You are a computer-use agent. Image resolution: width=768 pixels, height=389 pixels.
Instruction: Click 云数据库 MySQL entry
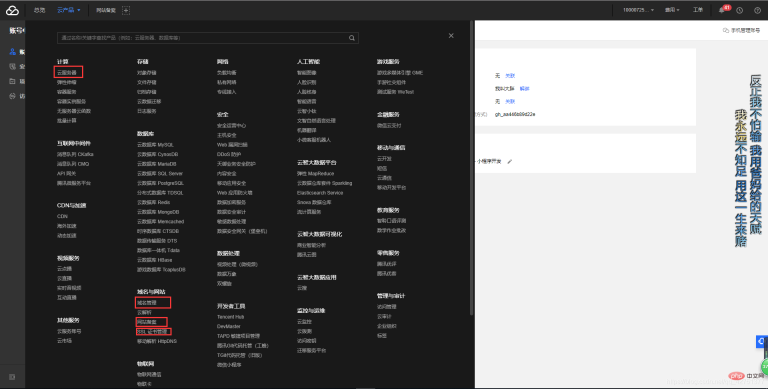(x=155, y=145)
